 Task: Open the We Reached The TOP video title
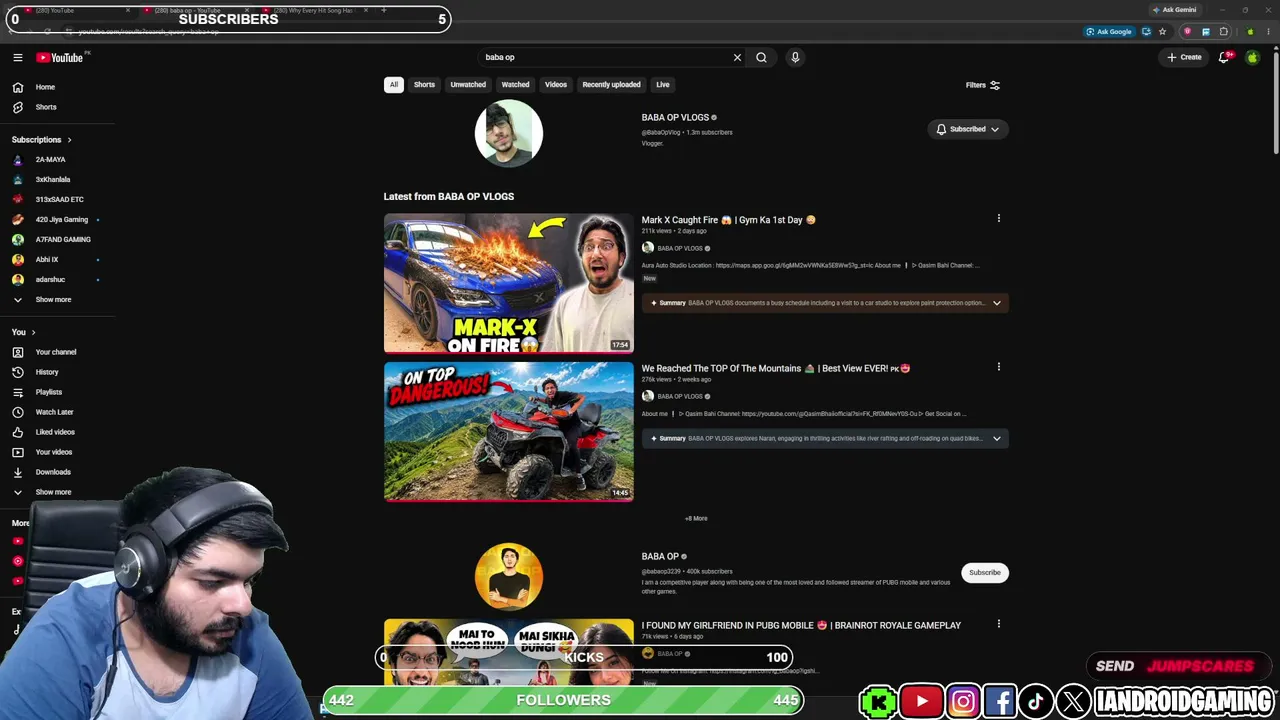tap(776, 368)
